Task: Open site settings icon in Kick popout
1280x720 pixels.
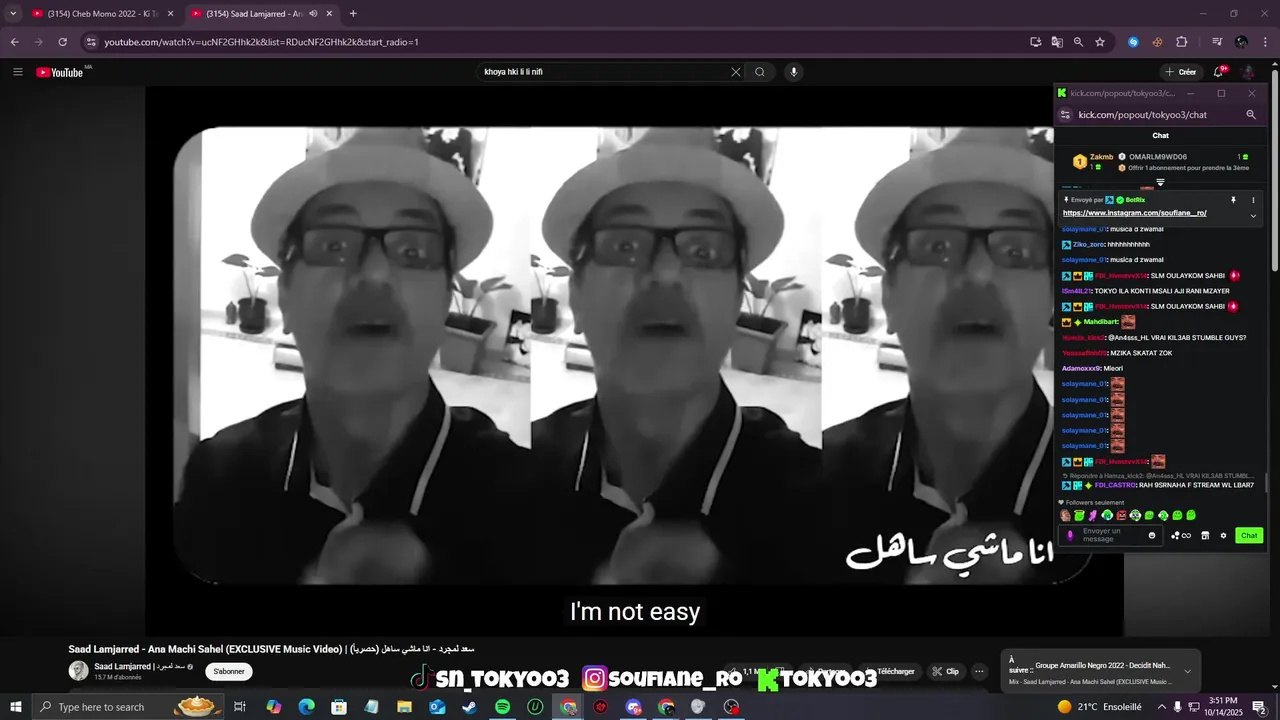Action: click(1067, 115)
